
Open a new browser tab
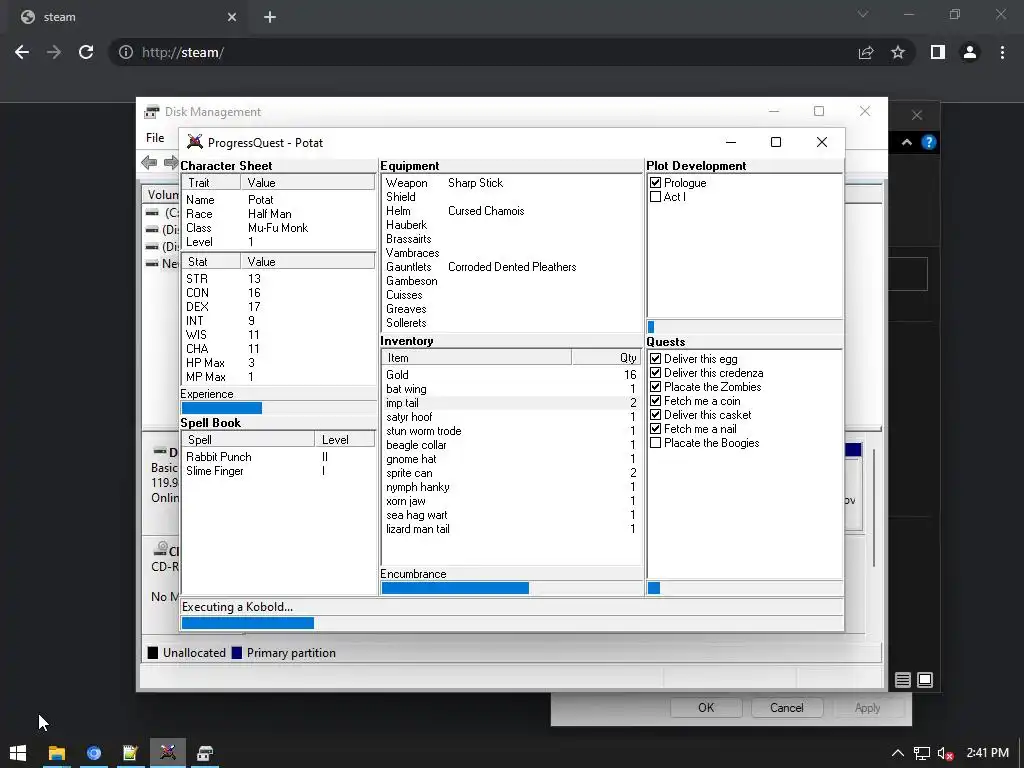(x=270, y=17)
